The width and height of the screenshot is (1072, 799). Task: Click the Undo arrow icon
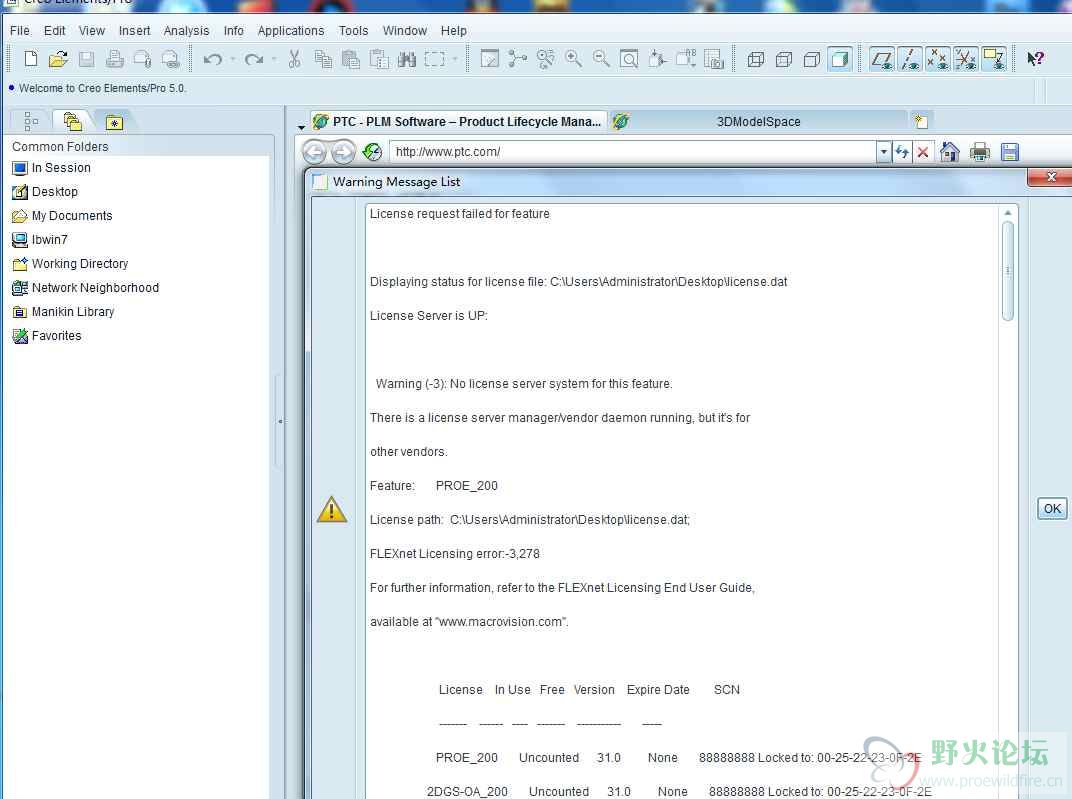[213, 59]
